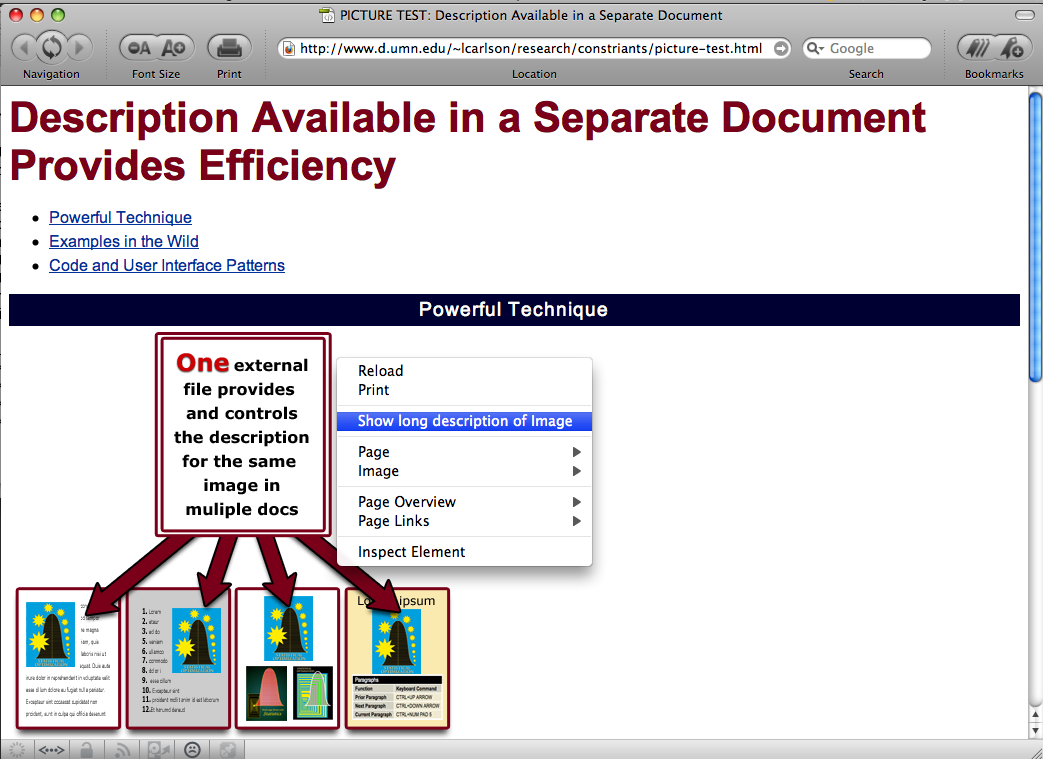Decrease font size with smaller A button

[140, 47]
